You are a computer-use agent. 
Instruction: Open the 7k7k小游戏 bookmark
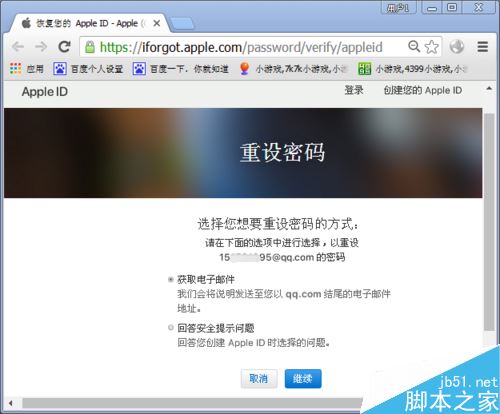(293, 69)
